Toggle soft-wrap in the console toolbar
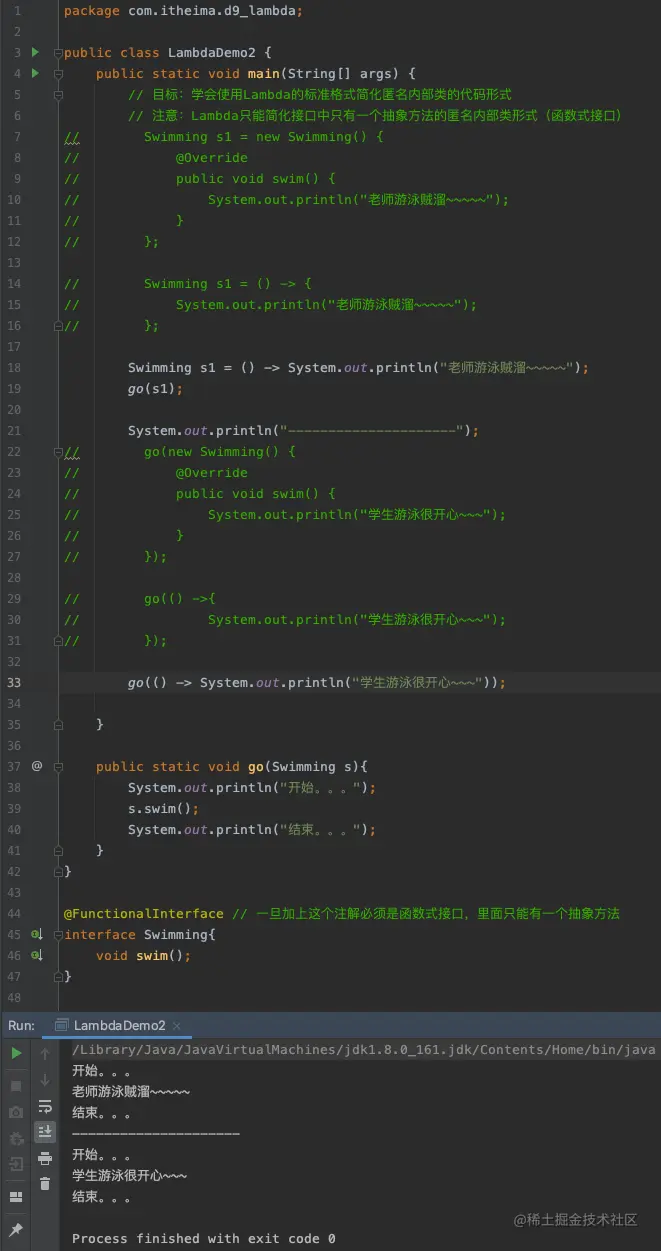661x1251 pixels. pyautogui.click(x=45, y=1106)
